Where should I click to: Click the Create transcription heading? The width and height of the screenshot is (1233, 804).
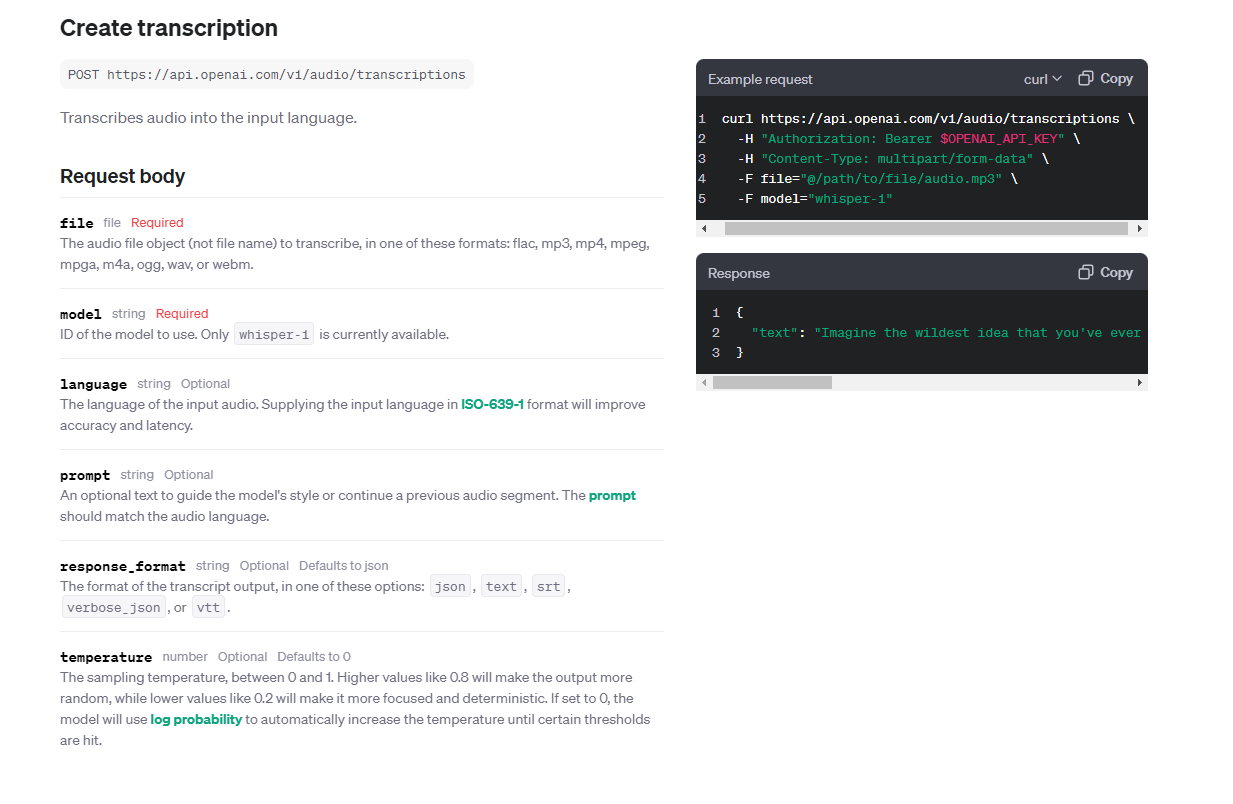pyautogui.click(x=169, y=28)
